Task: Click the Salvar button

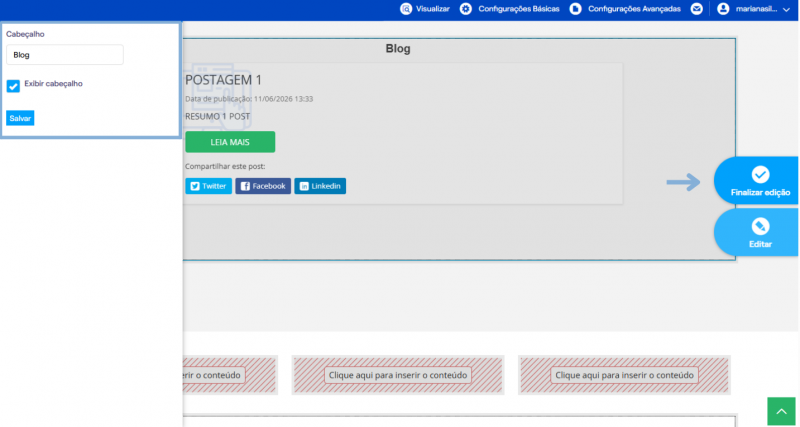Action: coord(20,118)
